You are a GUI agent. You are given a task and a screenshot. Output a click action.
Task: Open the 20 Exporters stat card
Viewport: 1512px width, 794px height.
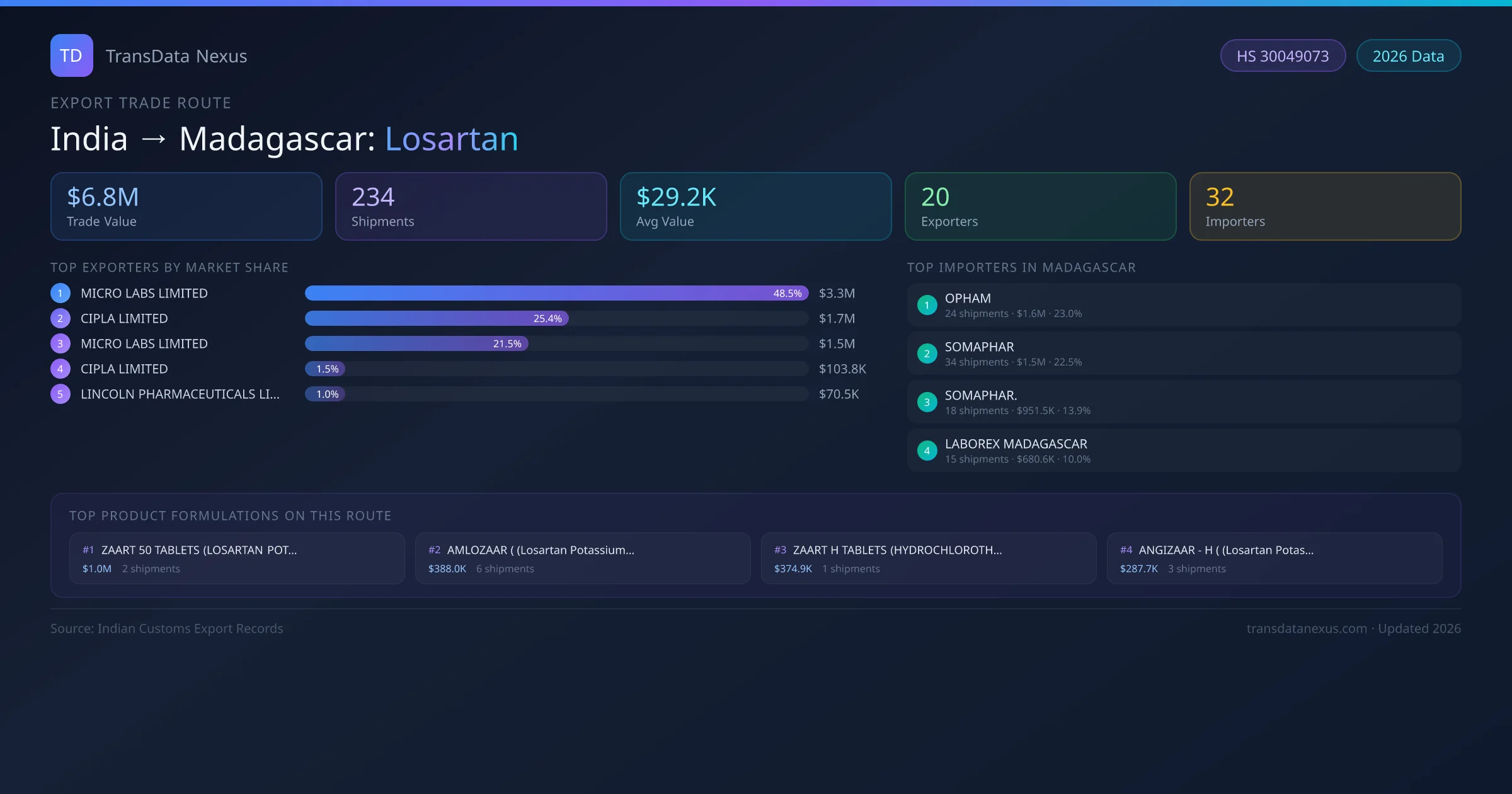(1040, 207)
